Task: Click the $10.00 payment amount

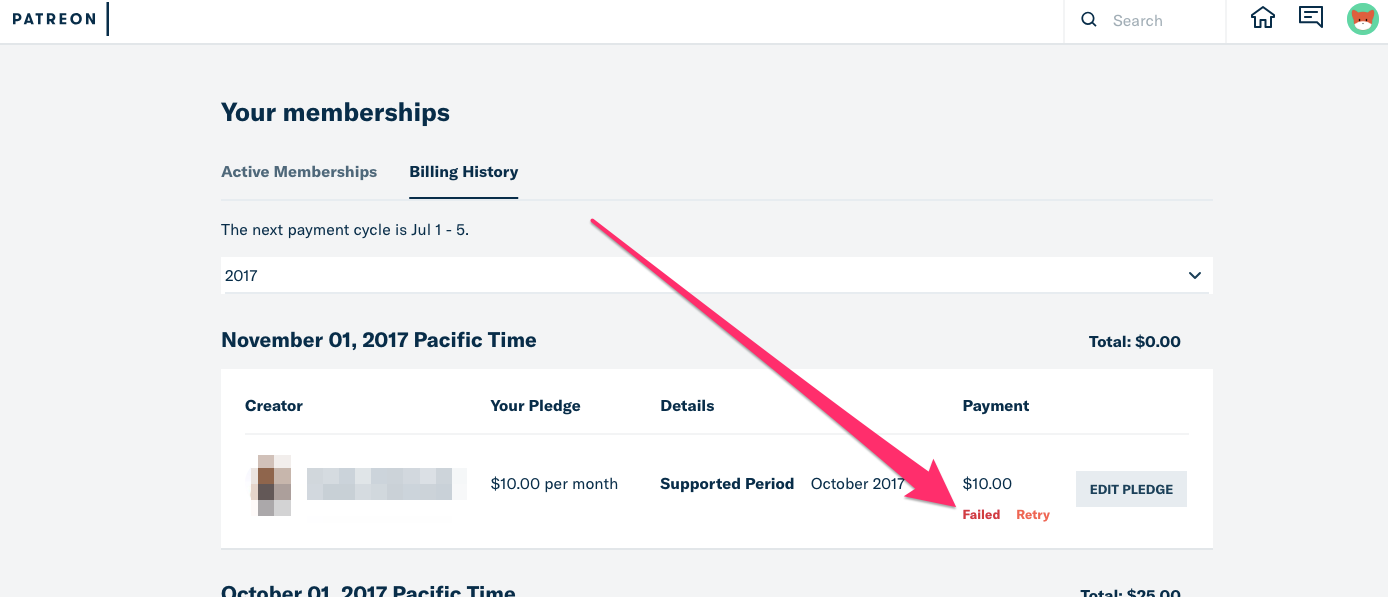Action: click(987, 484)
